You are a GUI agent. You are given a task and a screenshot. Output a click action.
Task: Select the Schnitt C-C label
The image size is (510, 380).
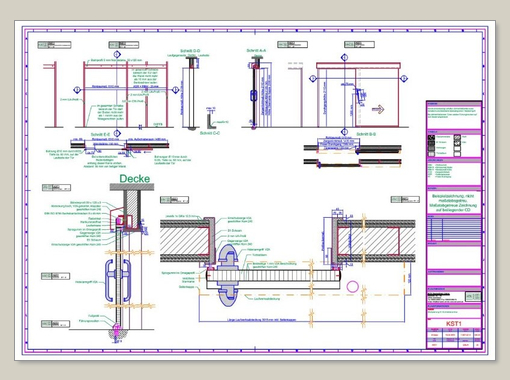pos(210,133)
